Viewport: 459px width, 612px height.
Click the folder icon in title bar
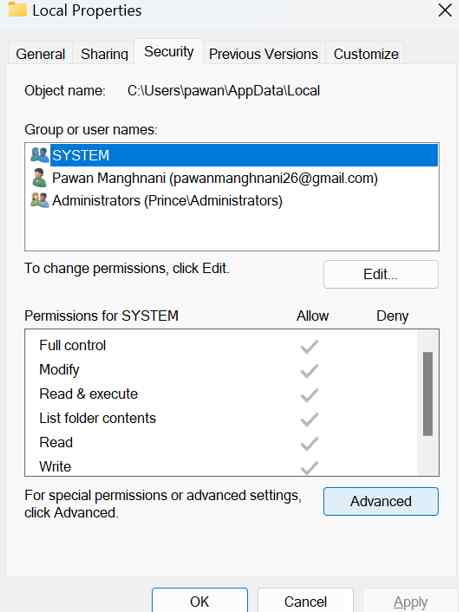click(18, 10)
